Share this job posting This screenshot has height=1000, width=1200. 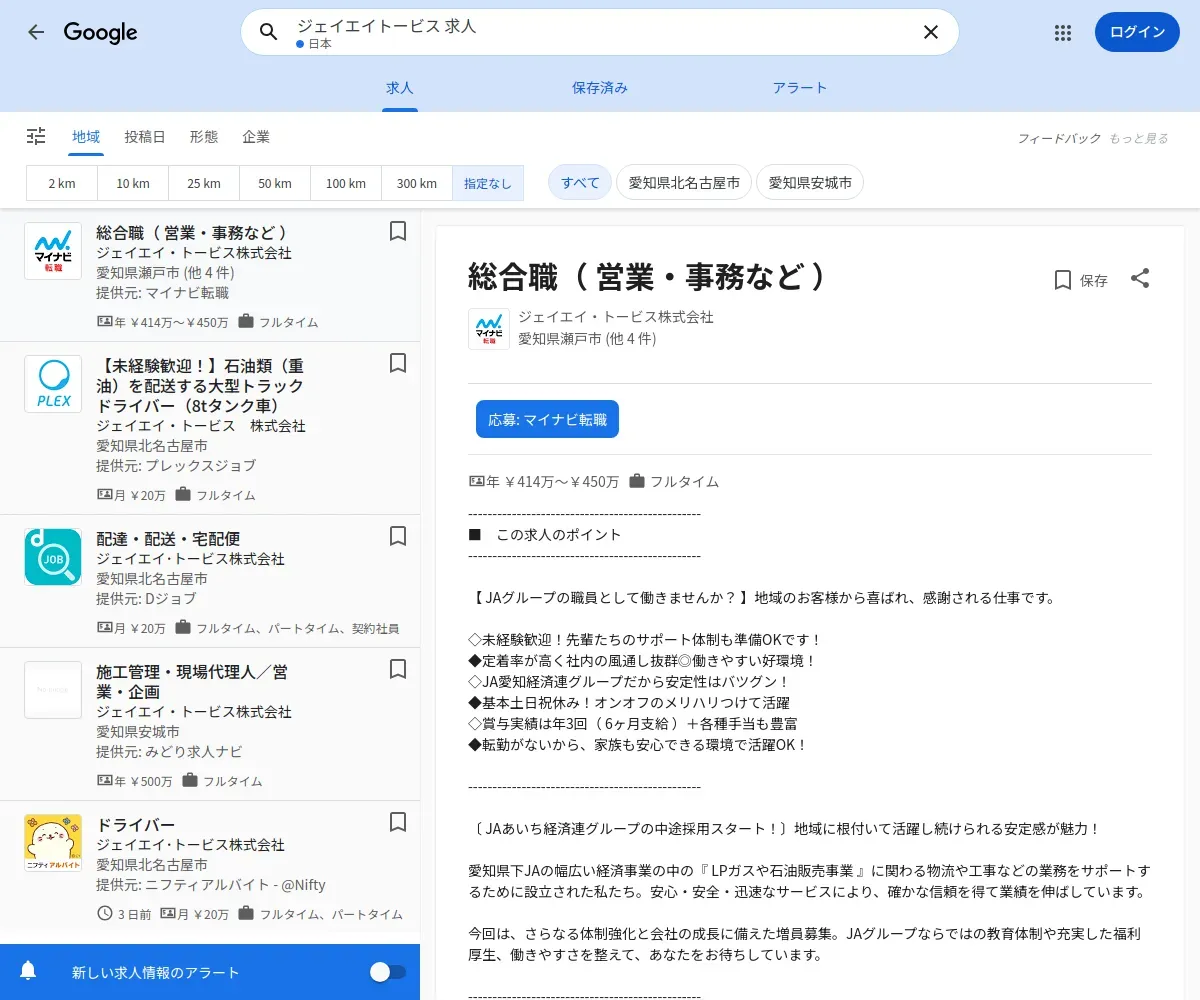(x=1140, y=279)
